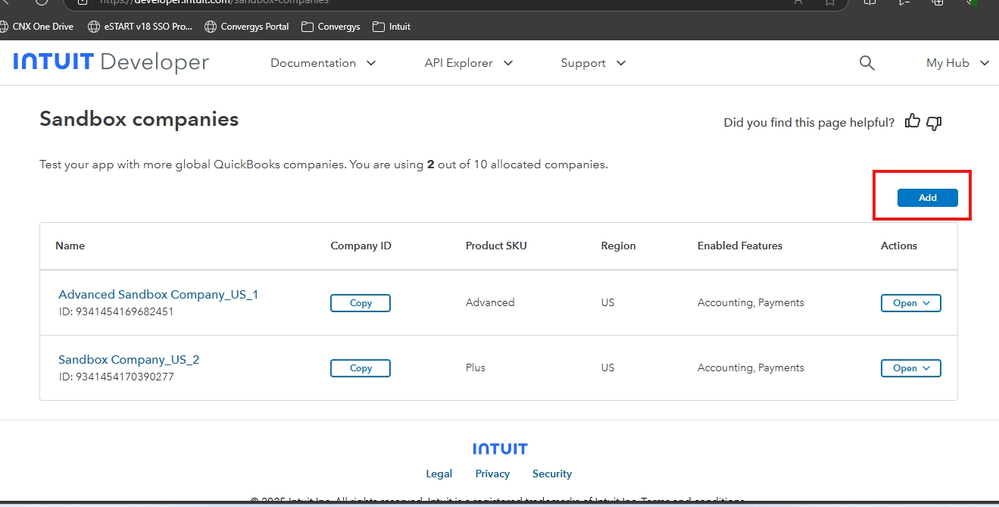999x507 pixels.
Task: Open the Intuit bookmarks folder
Action: 391,27
